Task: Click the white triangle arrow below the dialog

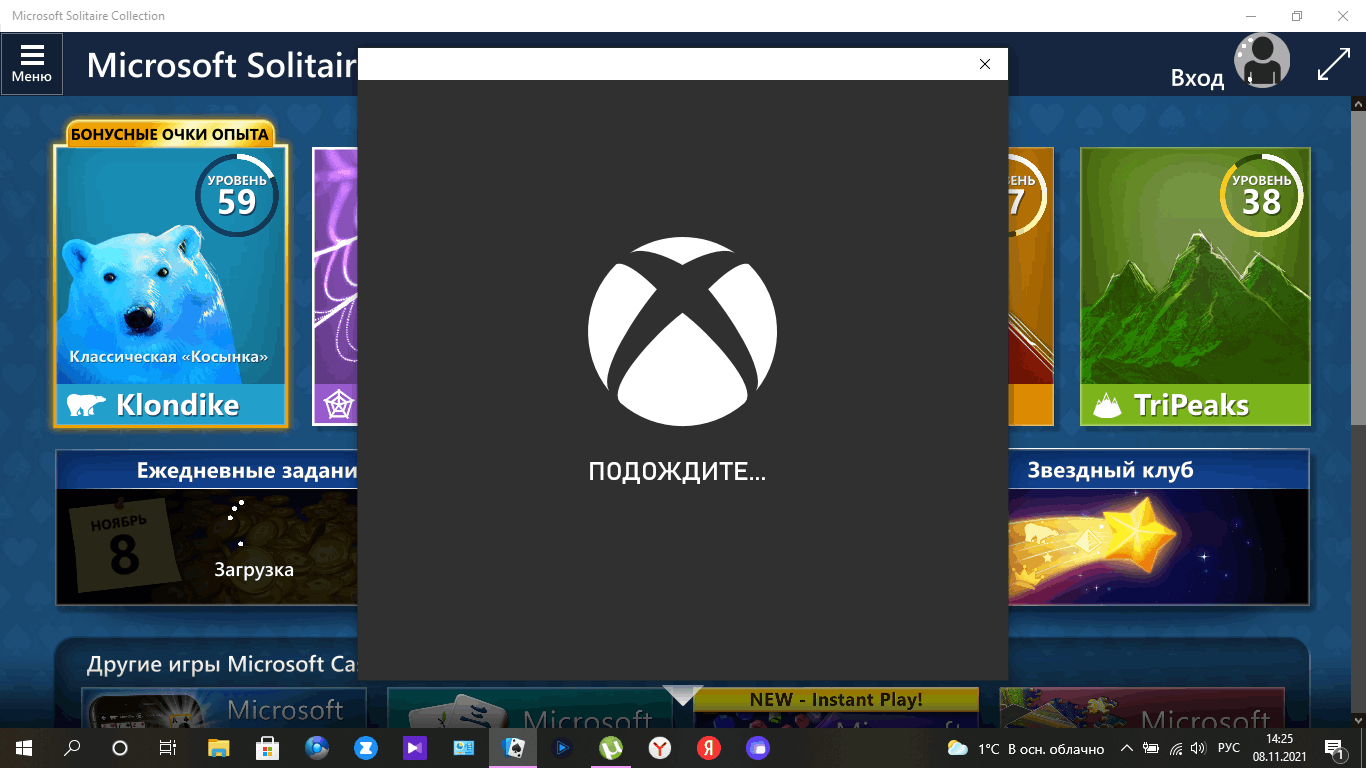Action: coord(683,694)
